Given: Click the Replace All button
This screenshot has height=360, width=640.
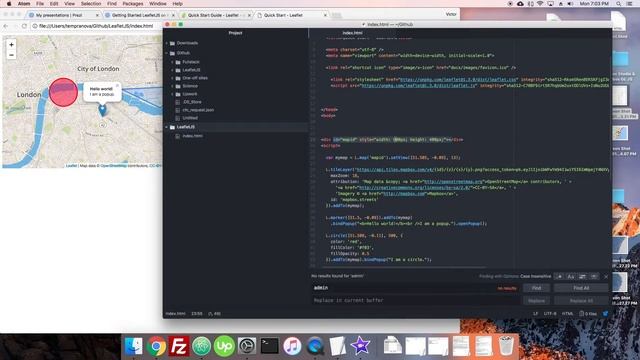Looking at the screenshot, I should [x=581, y=301].
